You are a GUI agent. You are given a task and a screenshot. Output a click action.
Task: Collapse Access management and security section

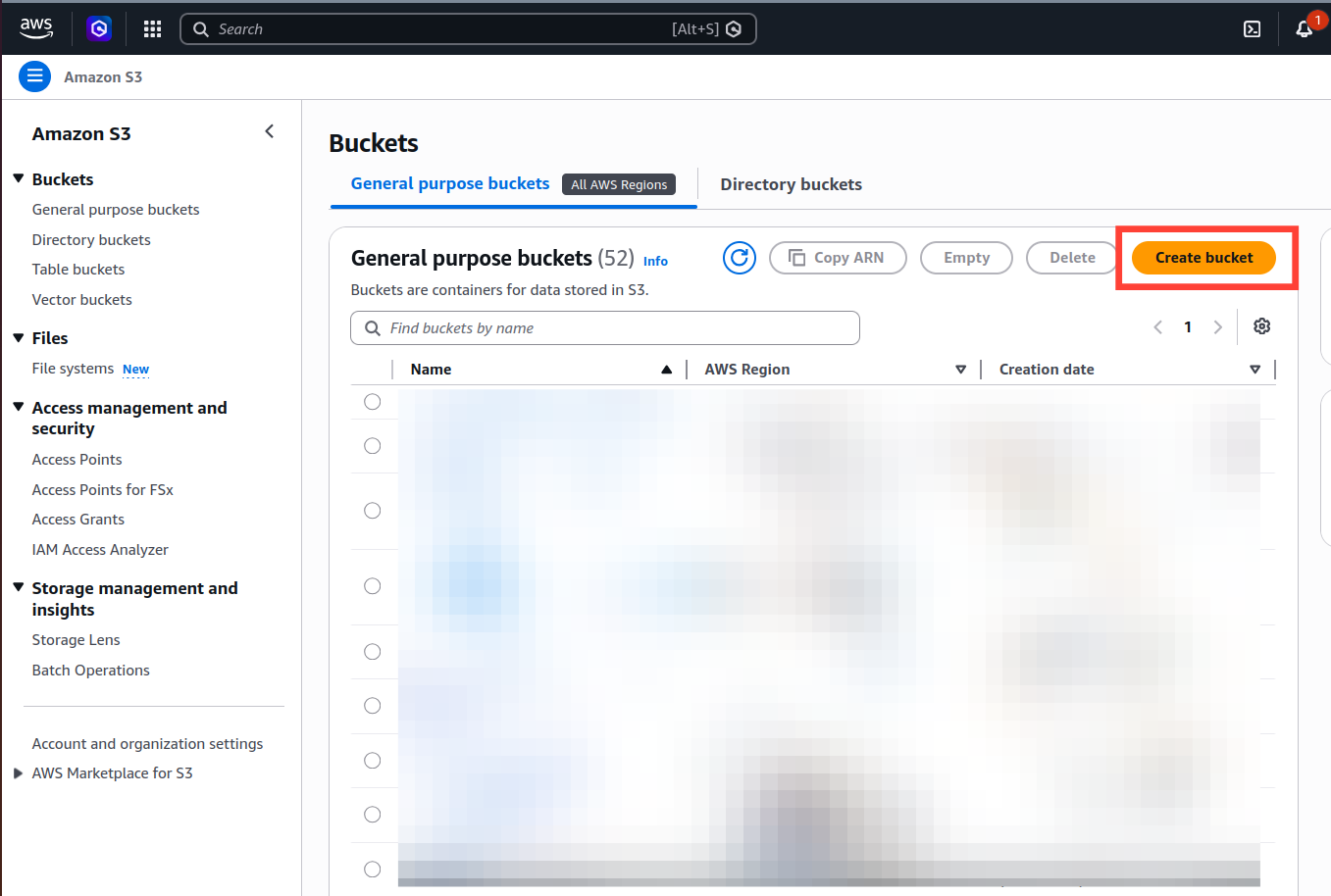click(x=18, y=407)
